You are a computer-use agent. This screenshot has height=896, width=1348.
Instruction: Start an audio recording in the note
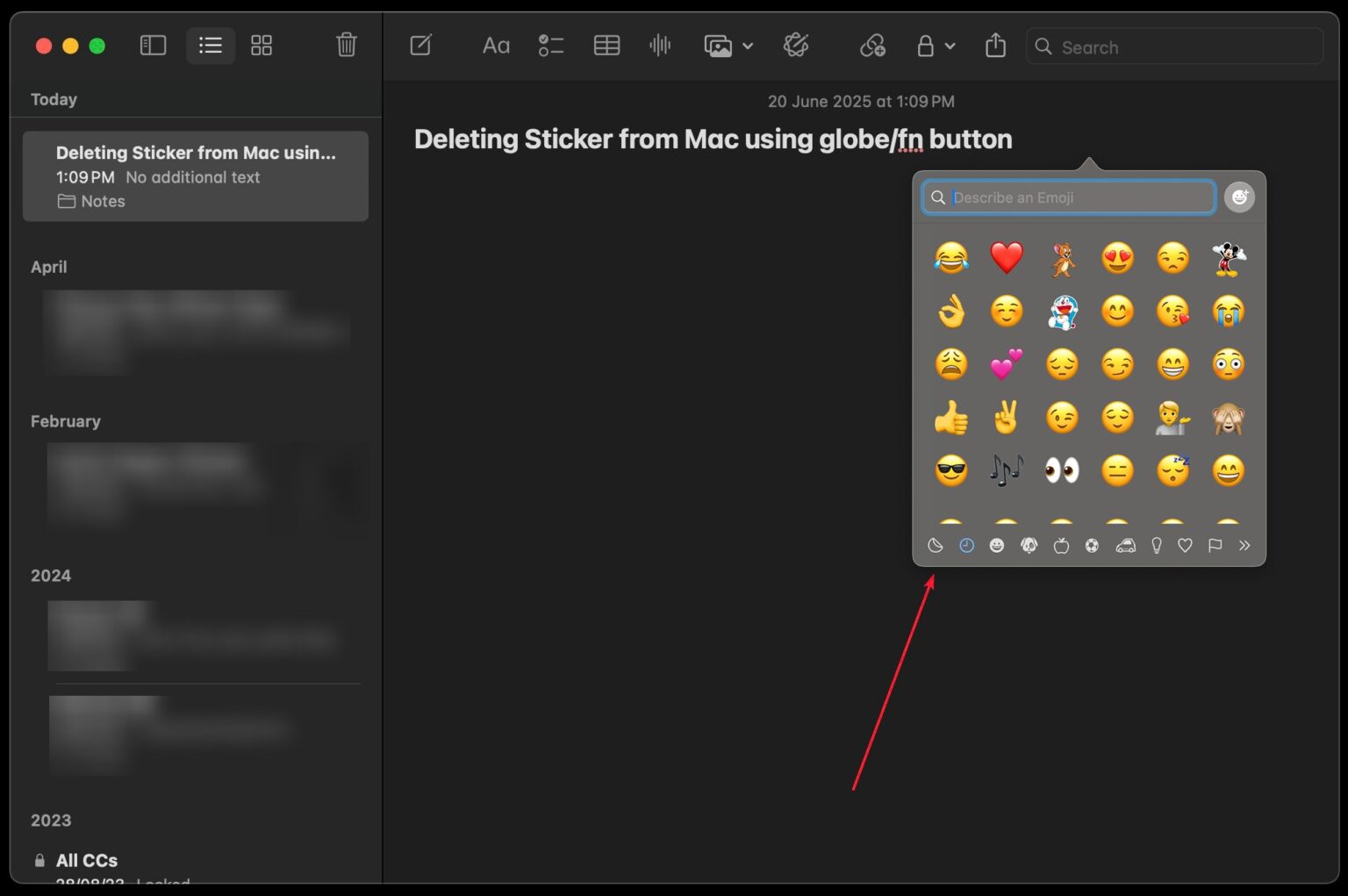point(660,46)
